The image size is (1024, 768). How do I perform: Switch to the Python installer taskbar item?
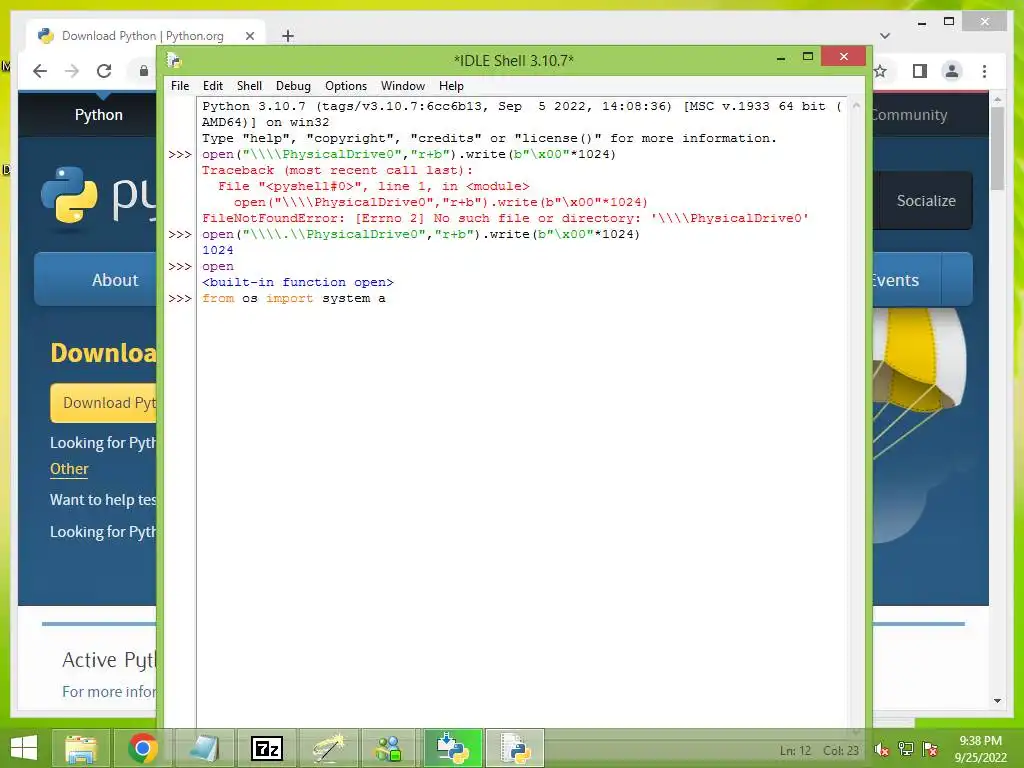tap(453, 748)
